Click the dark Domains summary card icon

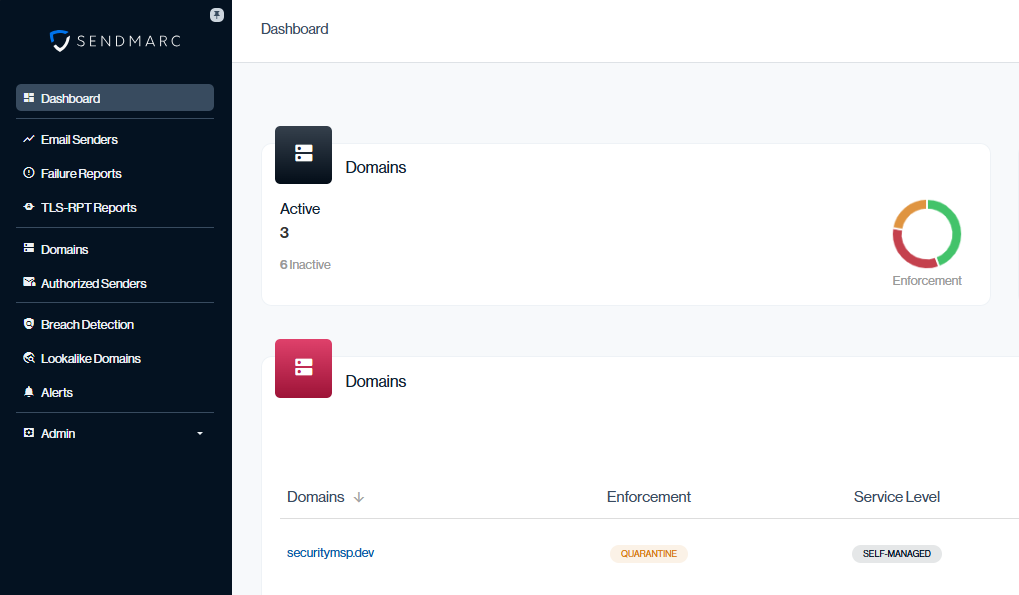pos(303,155)
